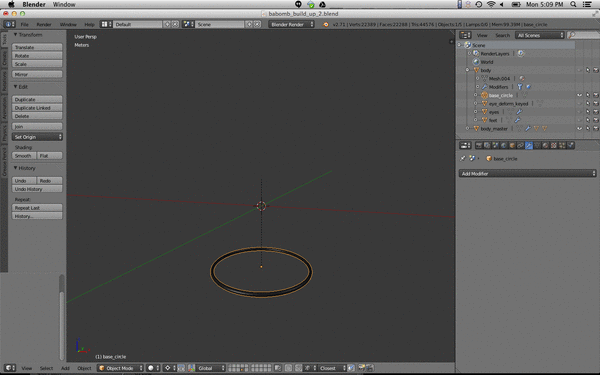Click the tool shelf vertical scrollbar
Screen dimensions: 600x375
coord(62,318)
